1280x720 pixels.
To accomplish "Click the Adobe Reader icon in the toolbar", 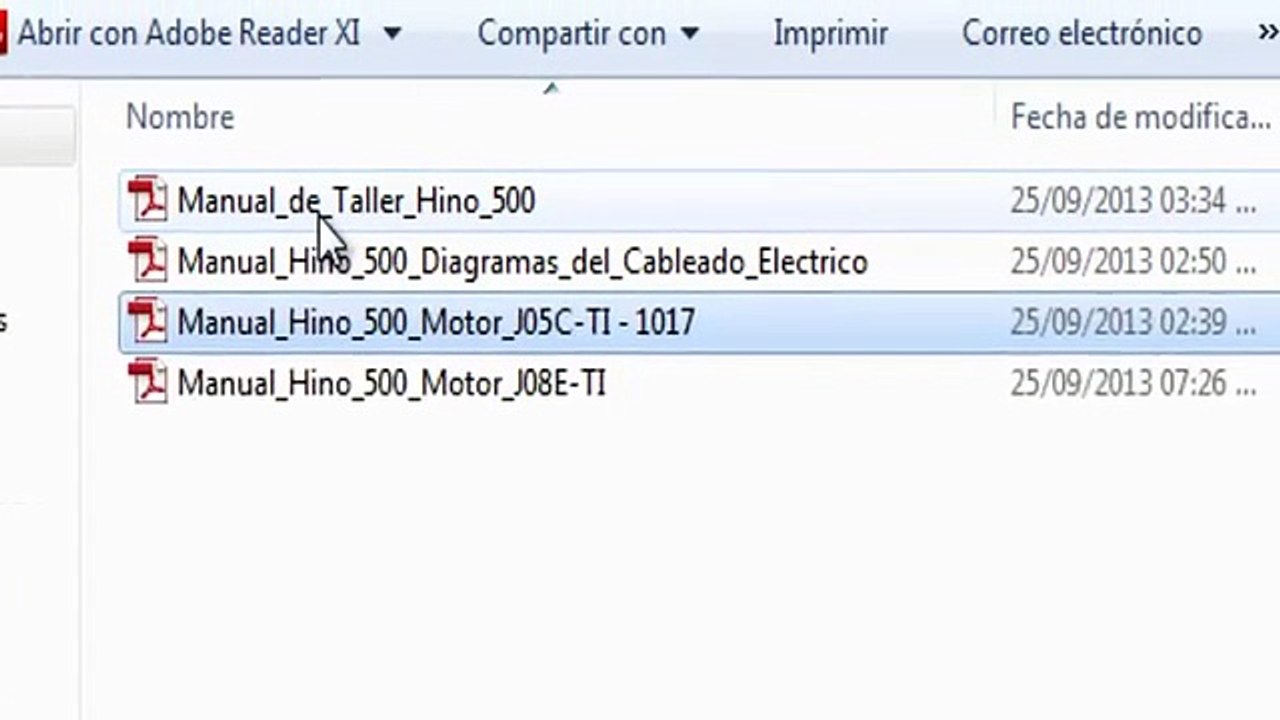I will click(x=3, y=33).
